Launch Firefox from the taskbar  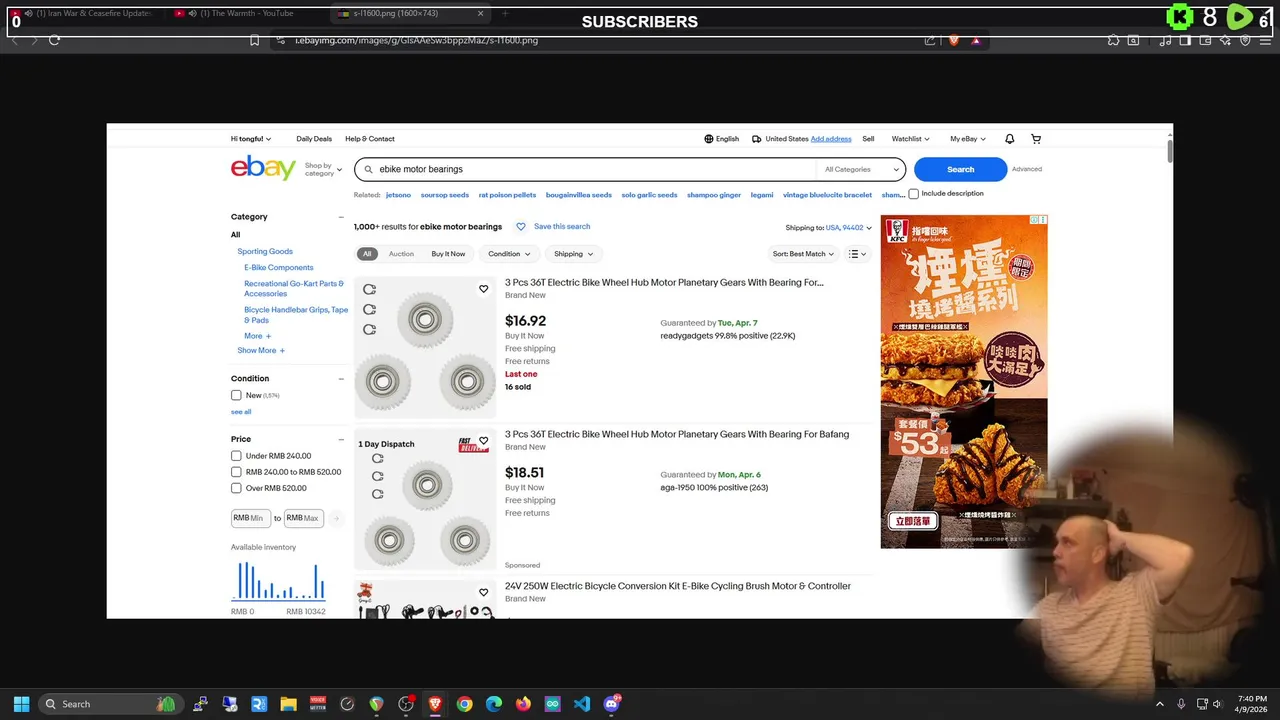point(523,704)
